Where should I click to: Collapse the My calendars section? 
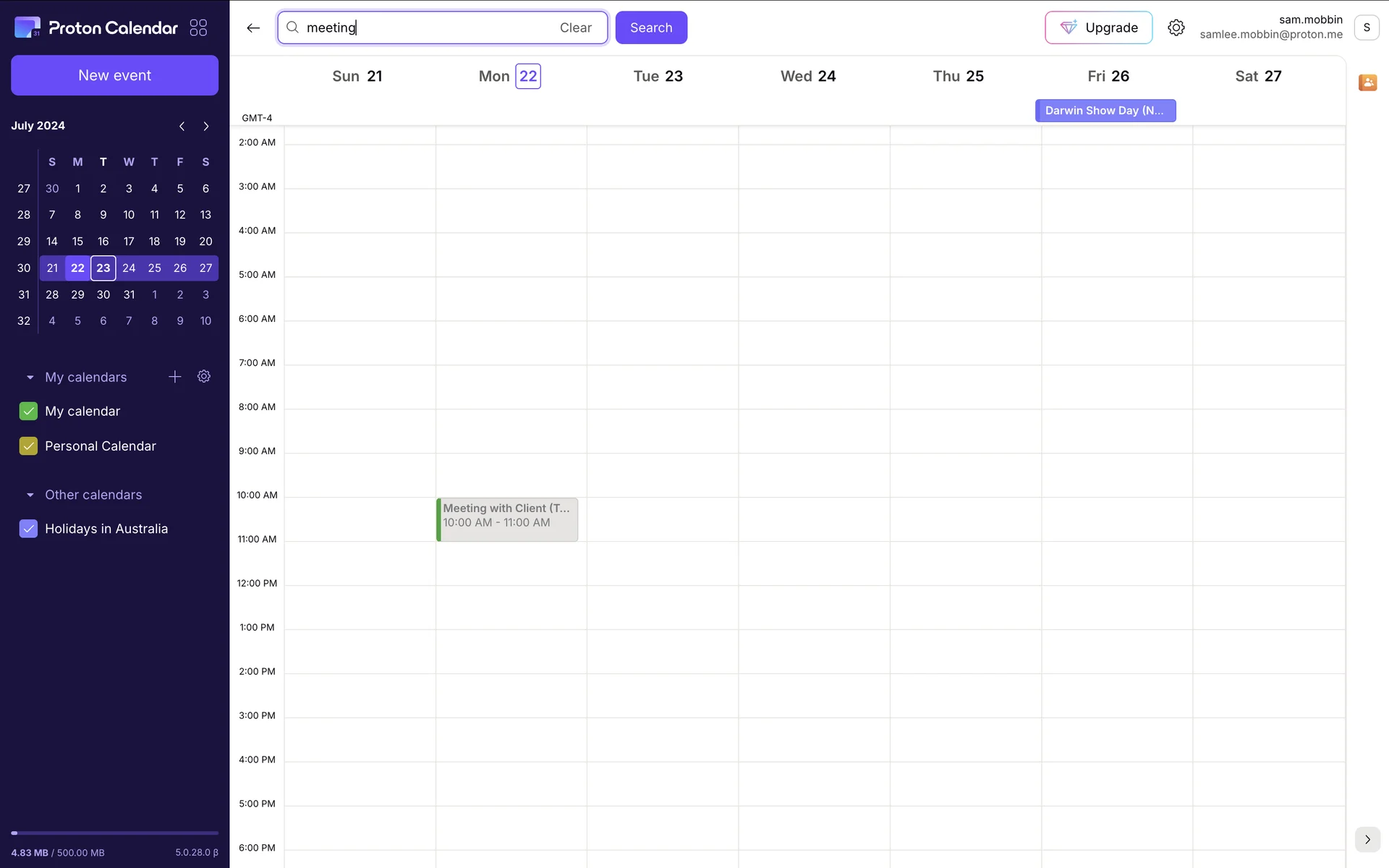pyautogui.click(x=30, y=378)
